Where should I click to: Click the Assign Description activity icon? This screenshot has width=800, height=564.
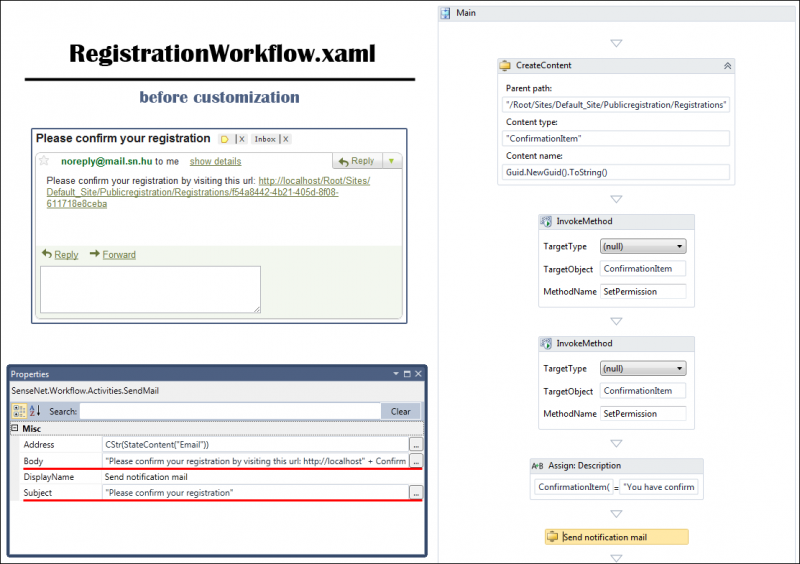click(x=537, y=465)
